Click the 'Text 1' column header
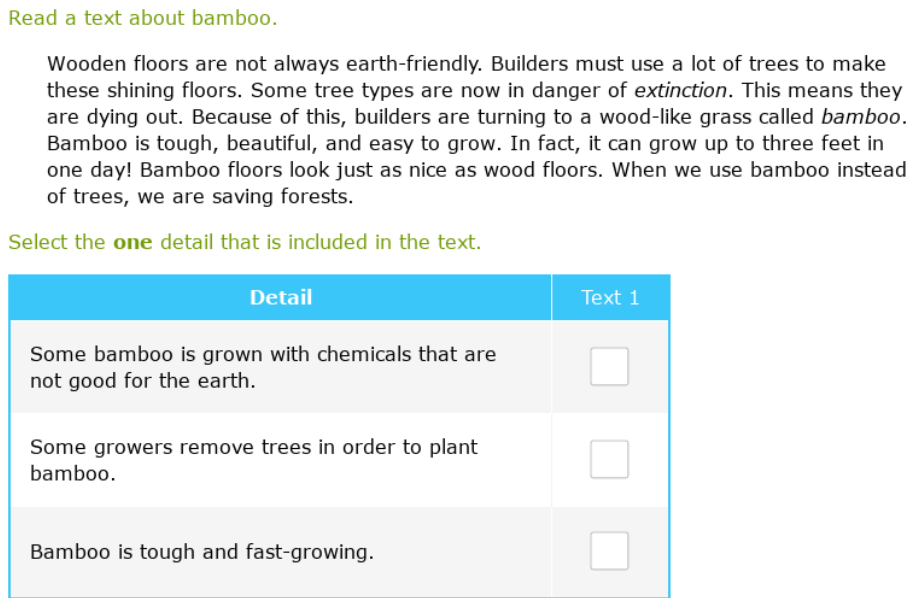The image size is (920, 598). point(609,297)
